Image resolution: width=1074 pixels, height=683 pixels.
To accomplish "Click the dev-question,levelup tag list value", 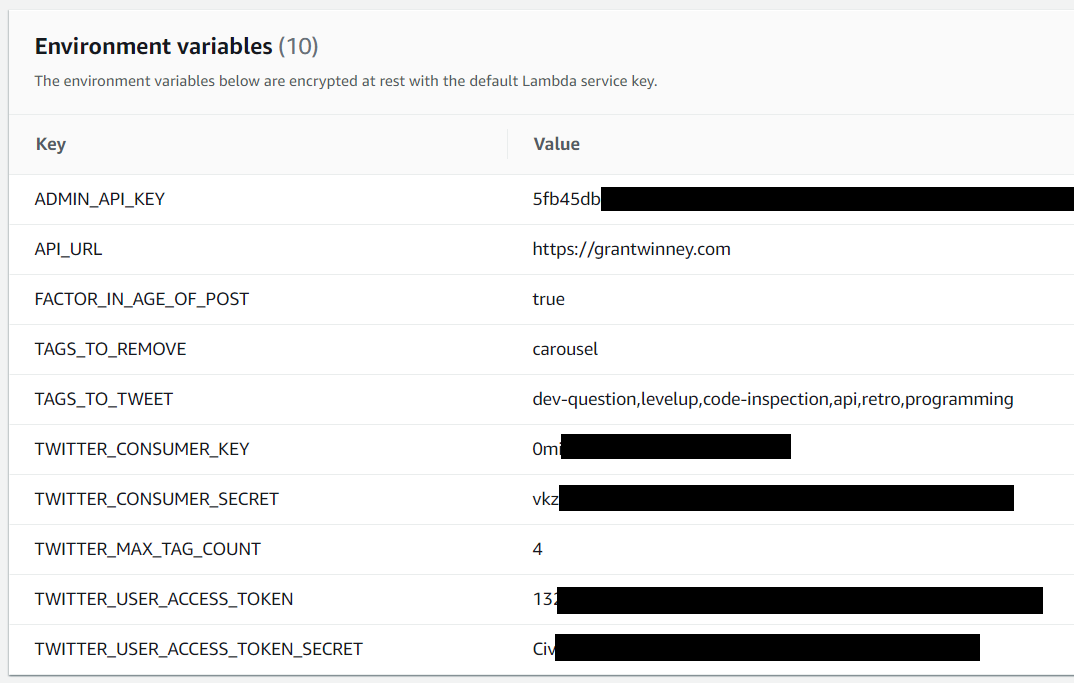I will 773,399.
